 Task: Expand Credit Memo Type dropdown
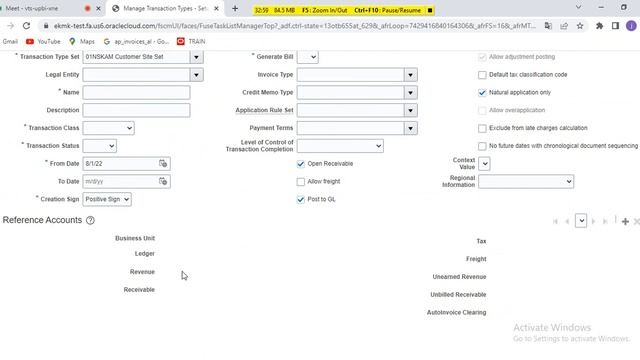(410, 93)
